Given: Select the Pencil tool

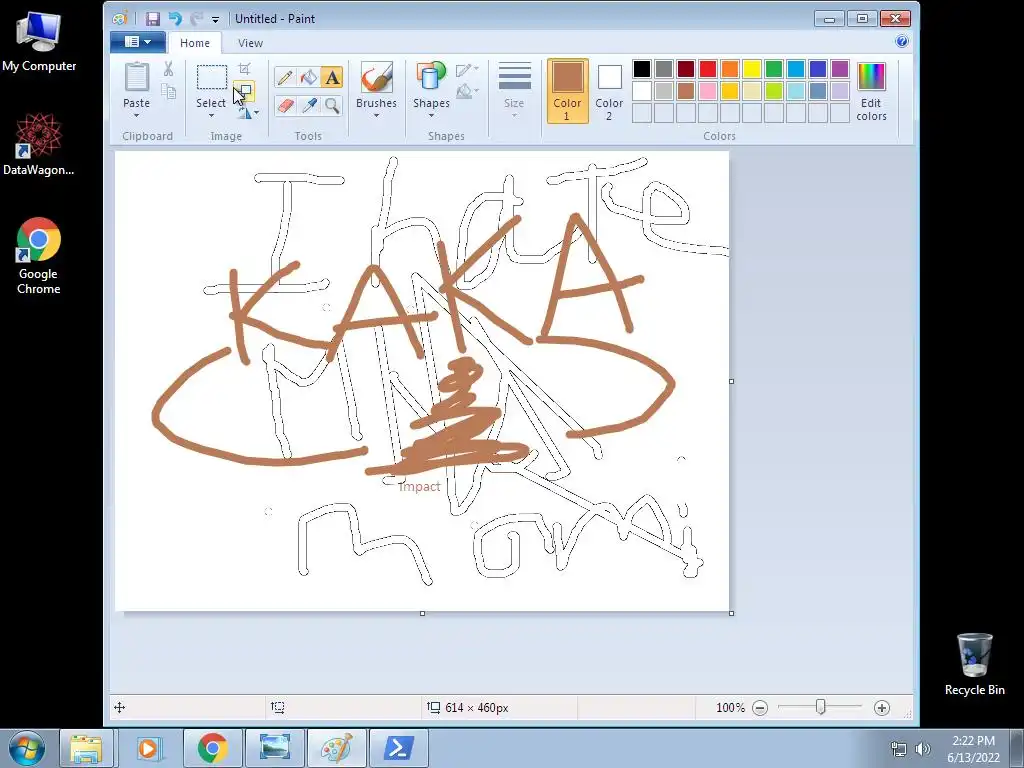Looking at the screenshot, I should click(x=285, y=78).
